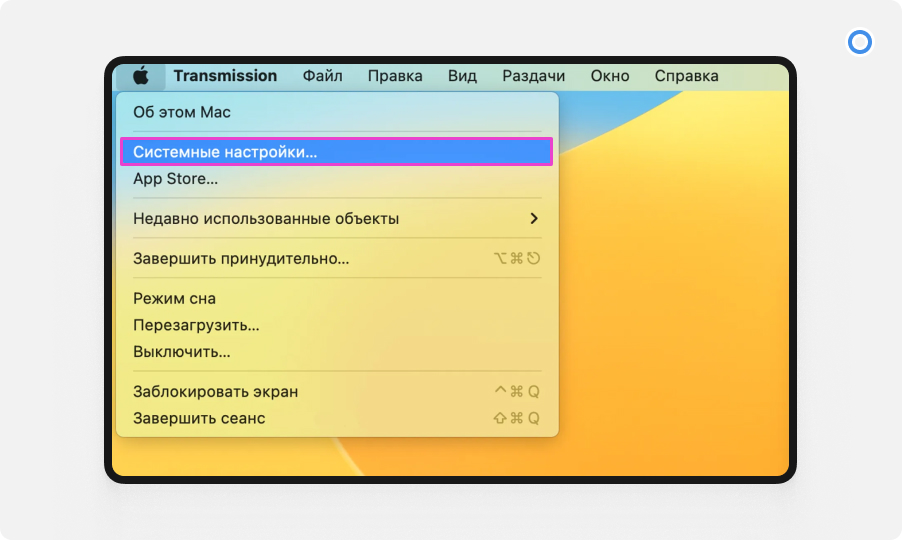Open the Окно menu
This screenshot has height=540, width=902.
click(x=609, y=76)
